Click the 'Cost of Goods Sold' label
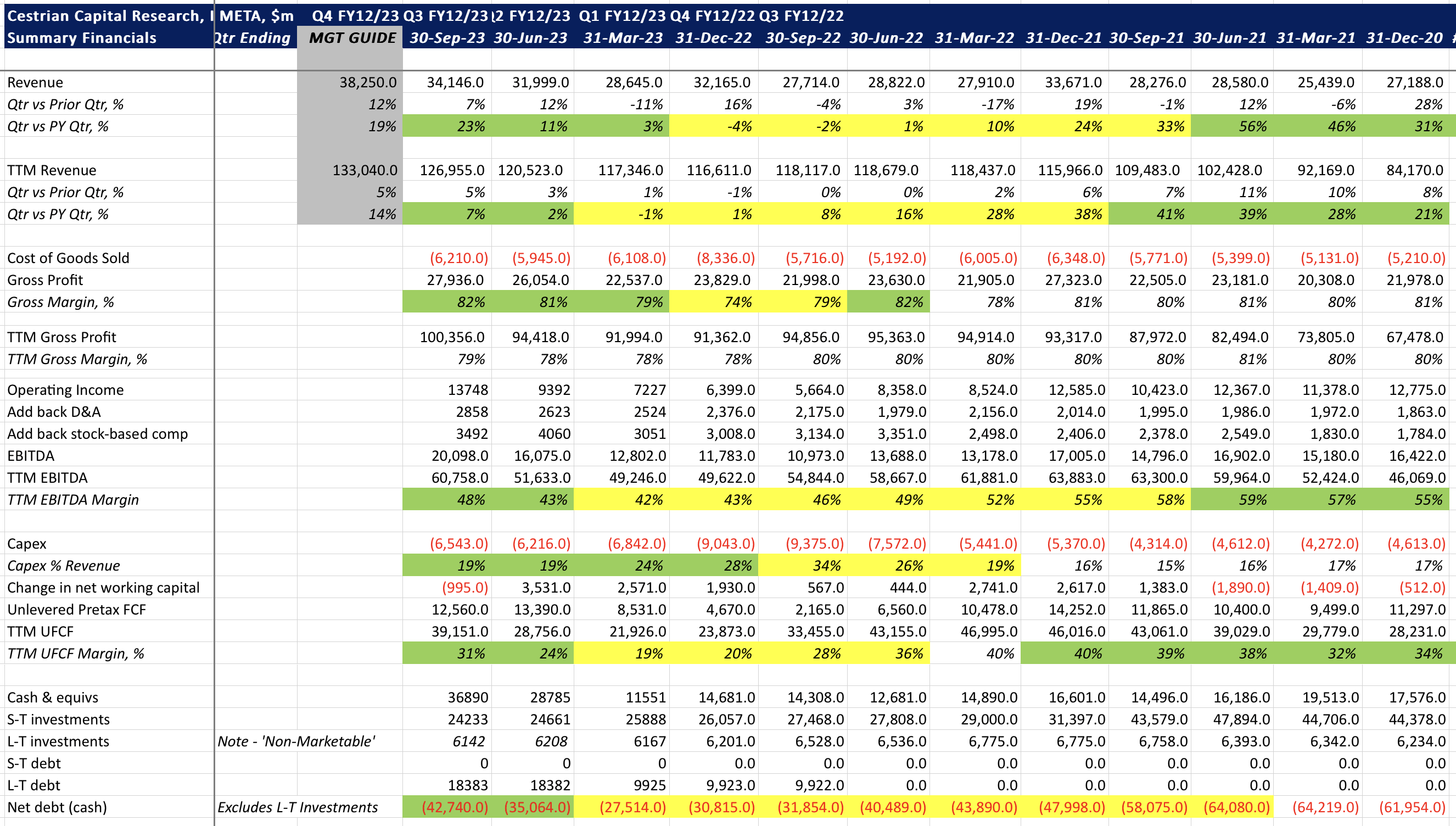 click(68, 258)
